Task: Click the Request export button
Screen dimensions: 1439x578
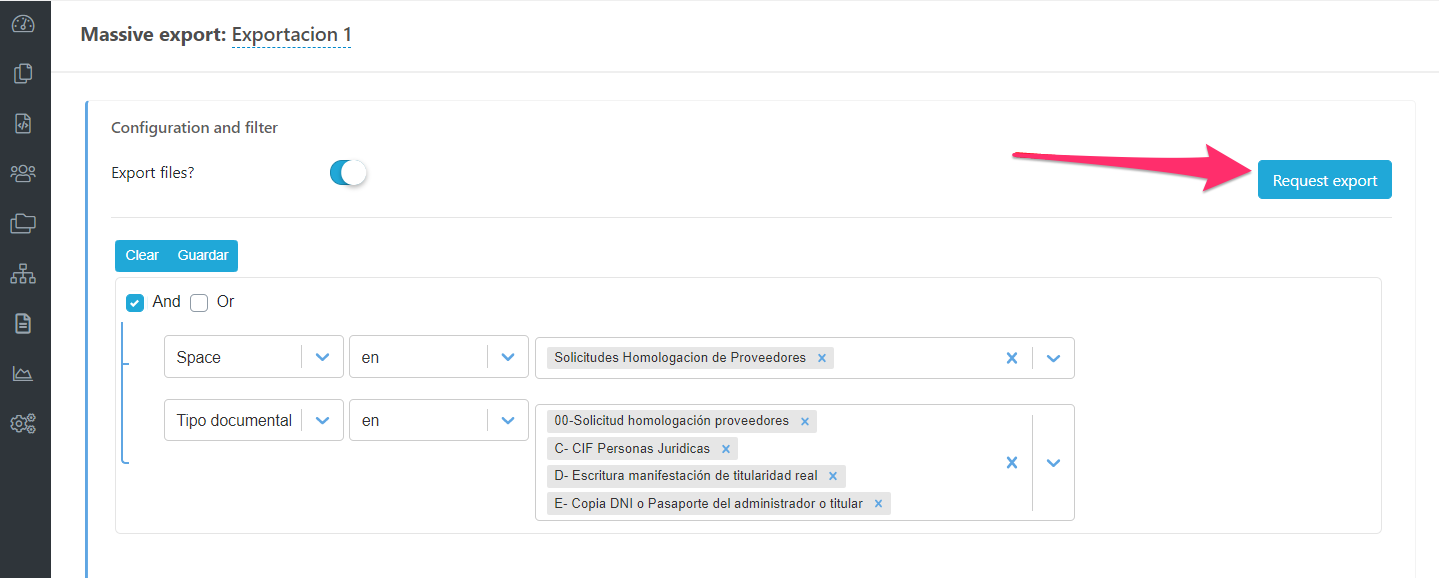Action: coord(1324,180)
